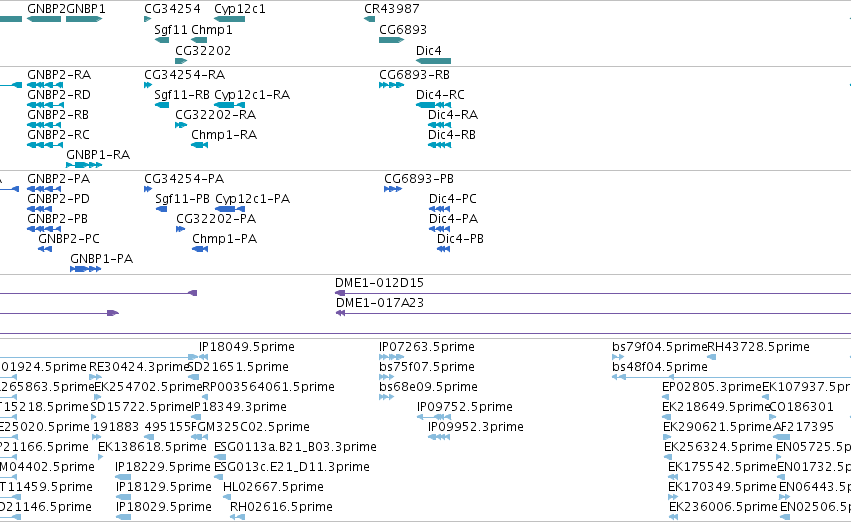Screen dimensions: 851x522
Task: Select EST CO186301
Action: point(802,407)
